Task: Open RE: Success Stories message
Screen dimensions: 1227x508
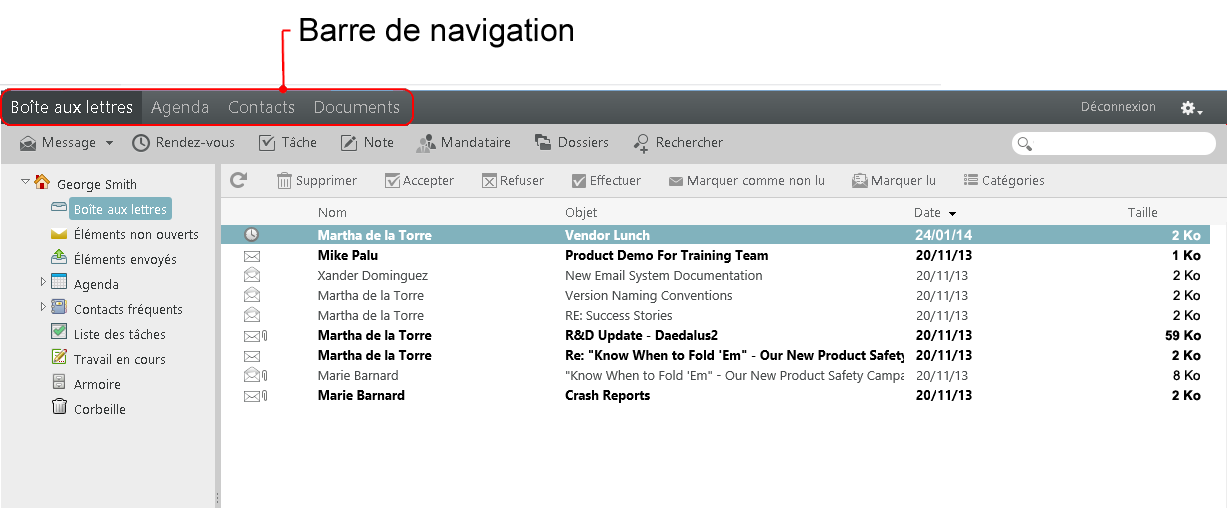Action: [x=619, y=315]
